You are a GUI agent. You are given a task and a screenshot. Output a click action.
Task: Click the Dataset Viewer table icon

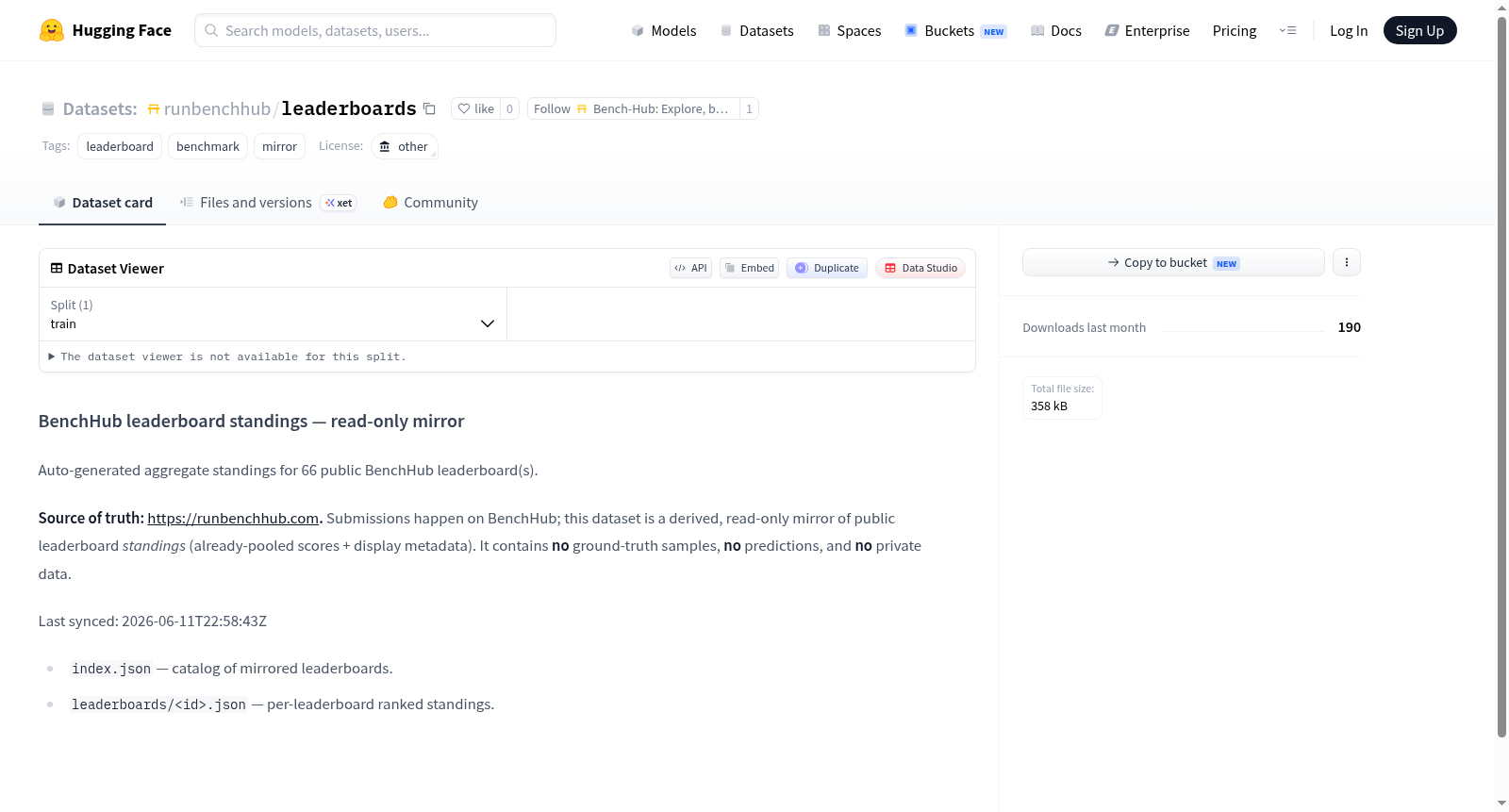pyautogui.click(x=57, y=268)
